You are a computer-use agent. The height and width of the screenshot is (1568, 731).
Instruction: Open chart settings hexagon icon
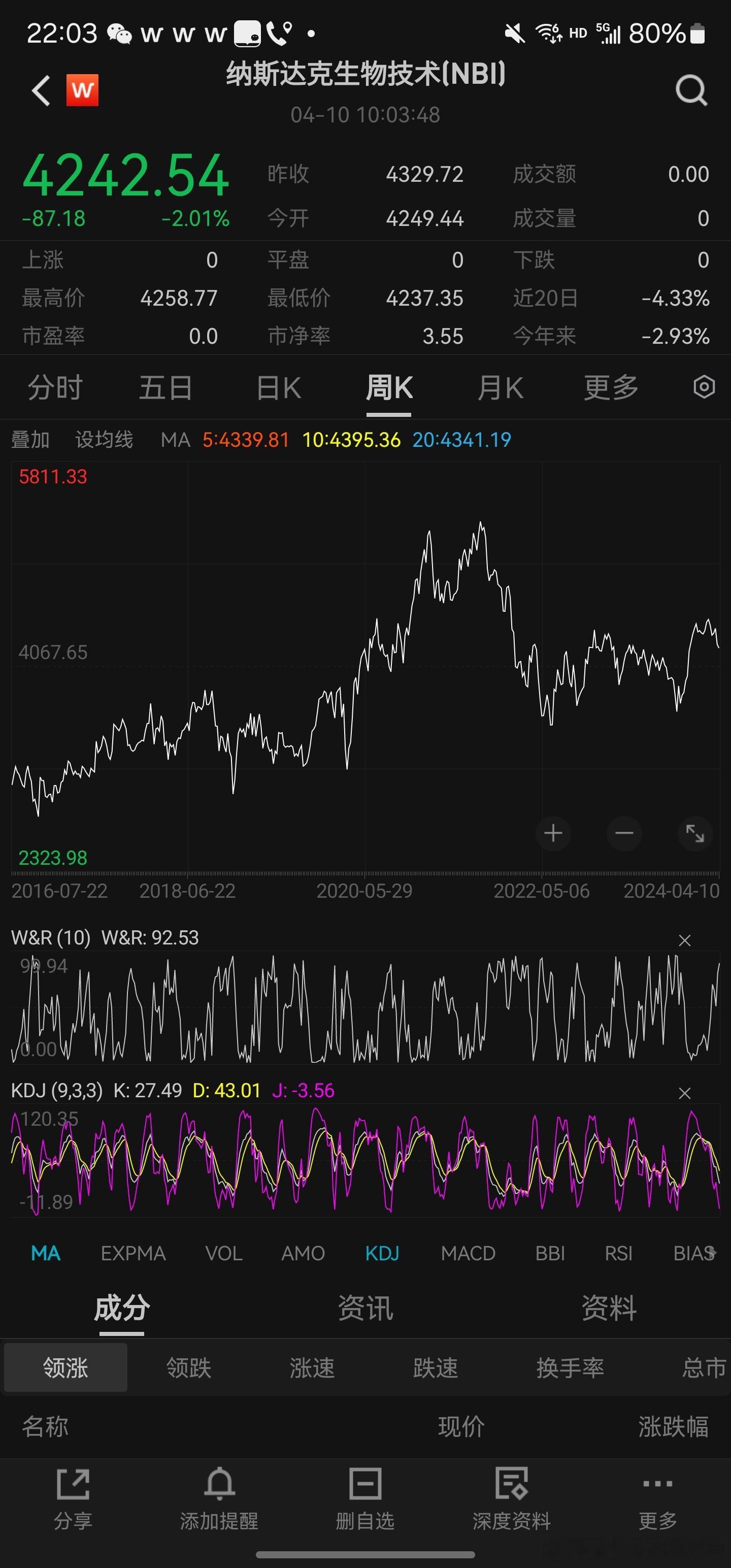(704, 387)
